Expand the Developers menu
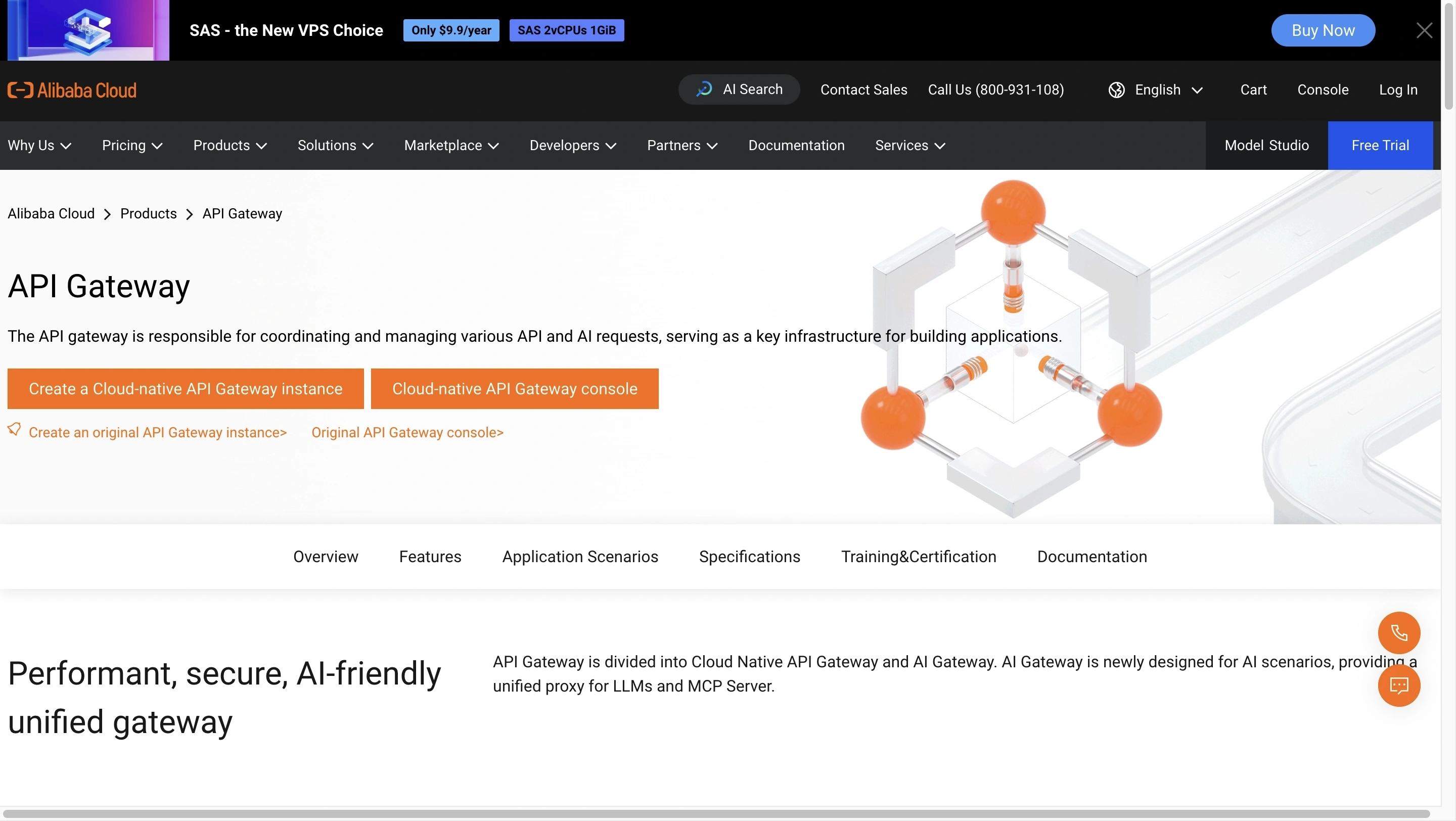Image resolution: width=1456 pixels, height=821 pixels. pos(573,145)
